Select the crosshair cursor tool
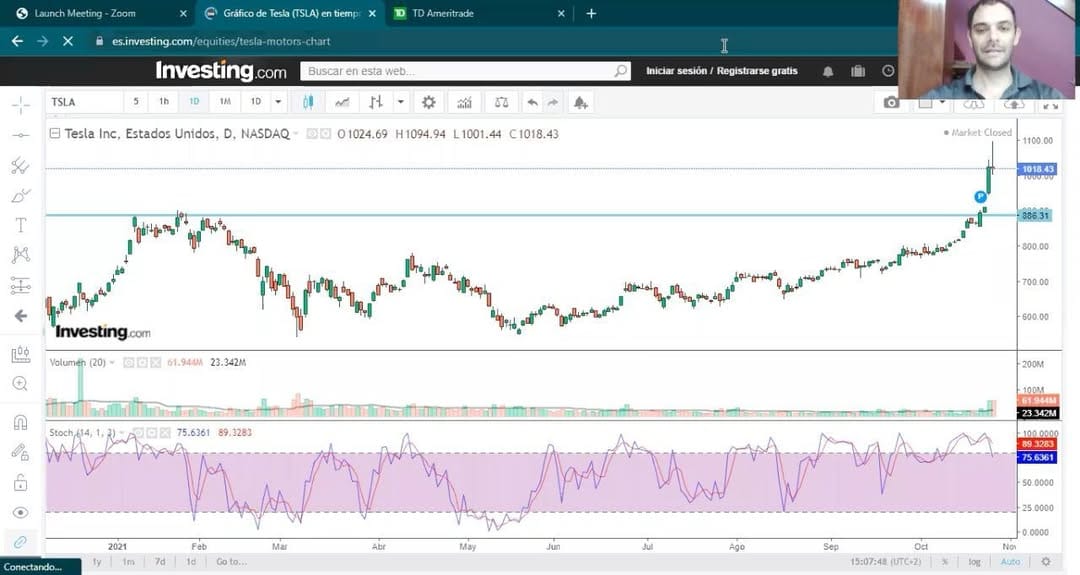Viewport: 1080px width, 575px height. coord(21,105)
